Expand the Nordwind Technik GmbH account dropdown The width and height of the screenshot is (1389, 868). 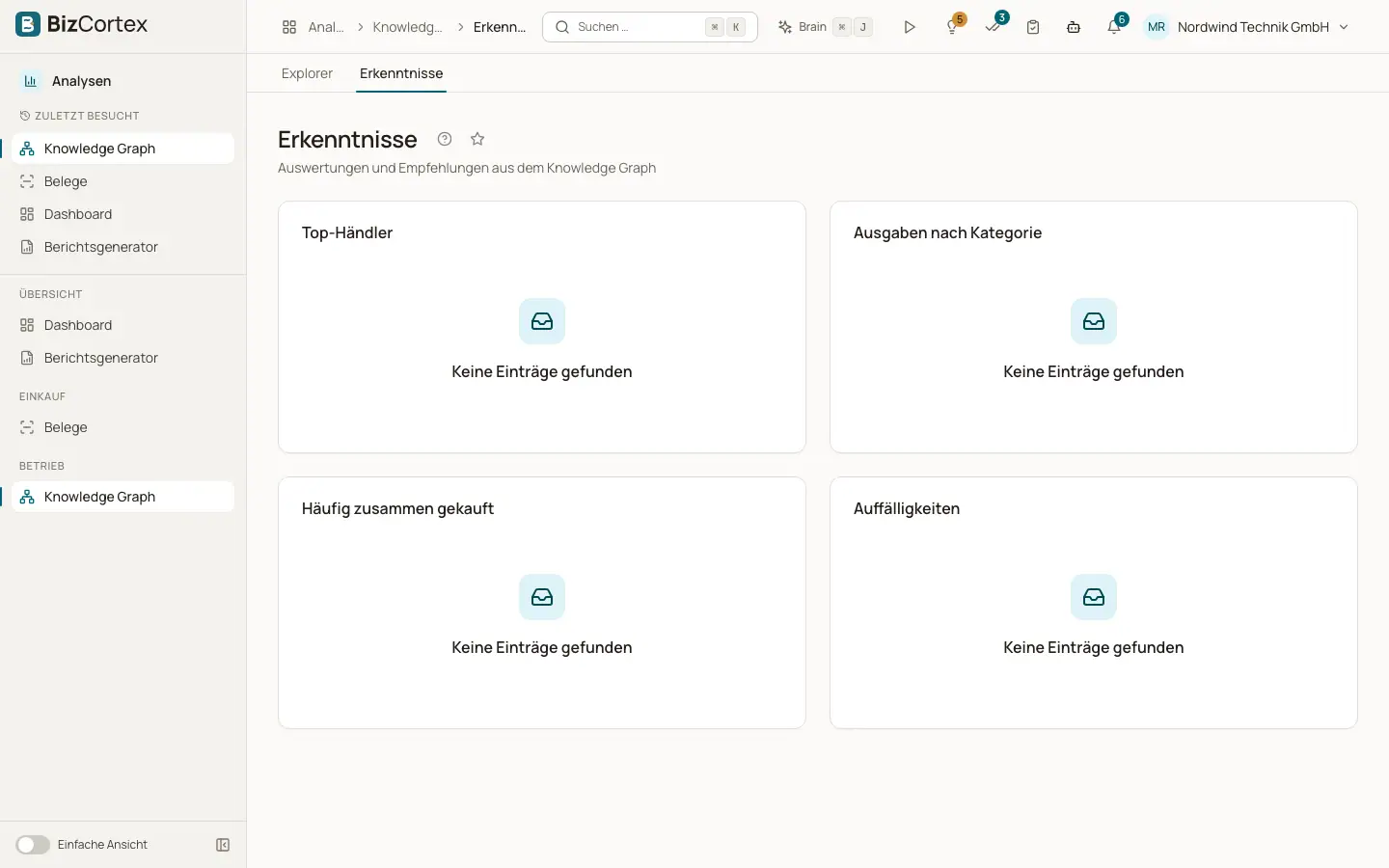1264,27
